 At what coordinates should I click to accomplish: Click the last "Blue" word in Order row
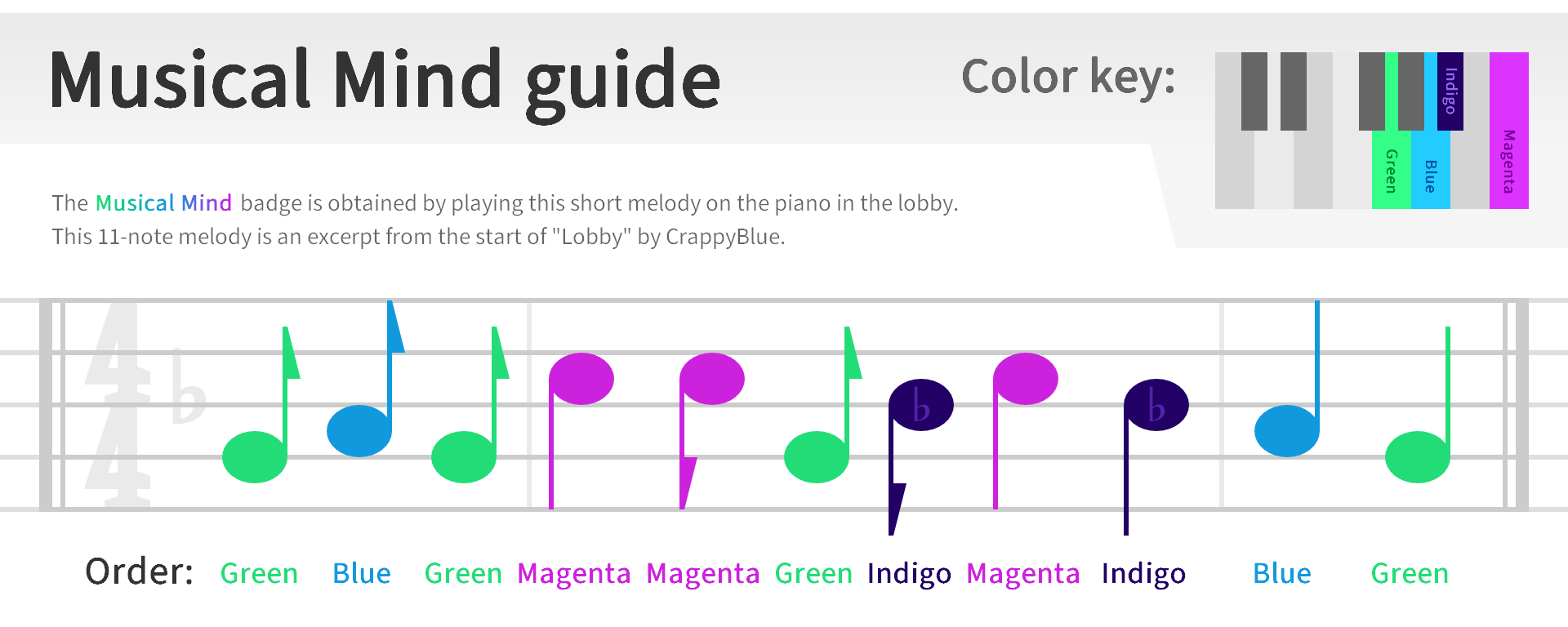[x=1282, y=573]
